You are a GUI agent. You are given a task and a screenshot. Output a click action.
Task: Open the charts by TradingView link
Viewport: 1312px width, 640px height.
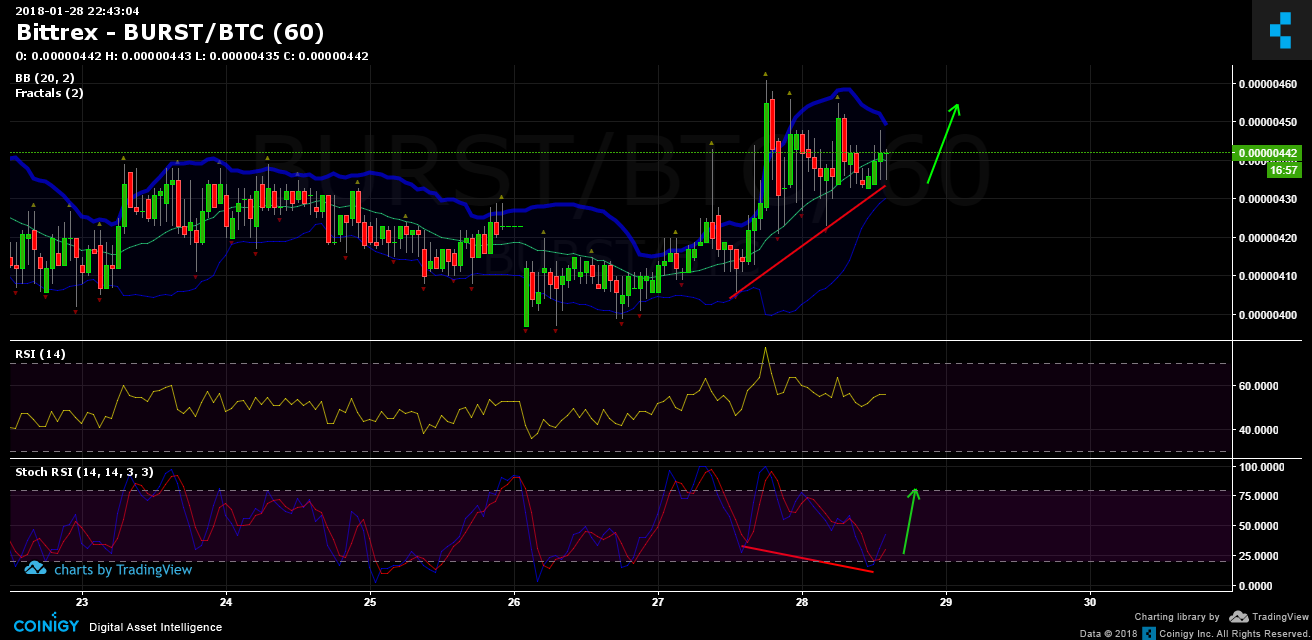pyautogui.click(x=108, y=569)
